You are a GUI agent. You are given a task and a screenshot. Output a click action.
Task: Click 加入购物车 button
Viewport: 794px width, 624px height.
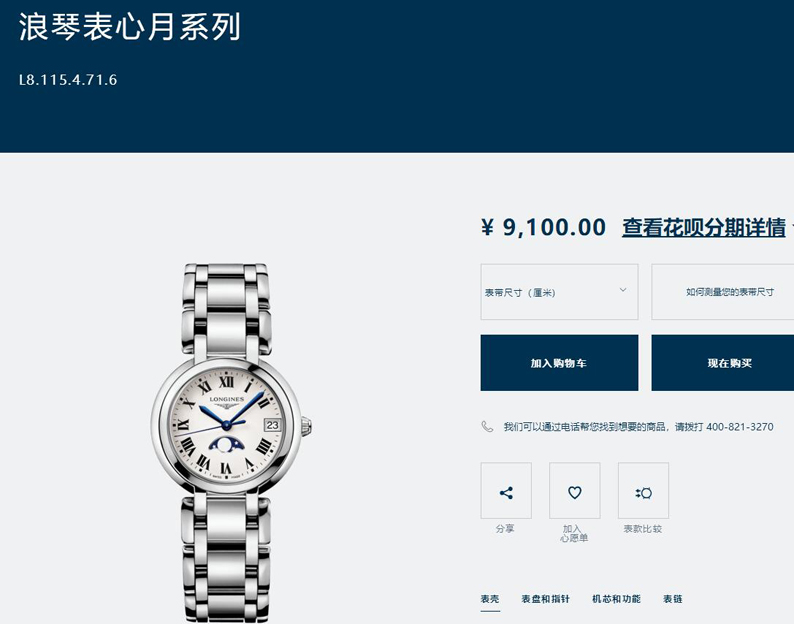559,363
